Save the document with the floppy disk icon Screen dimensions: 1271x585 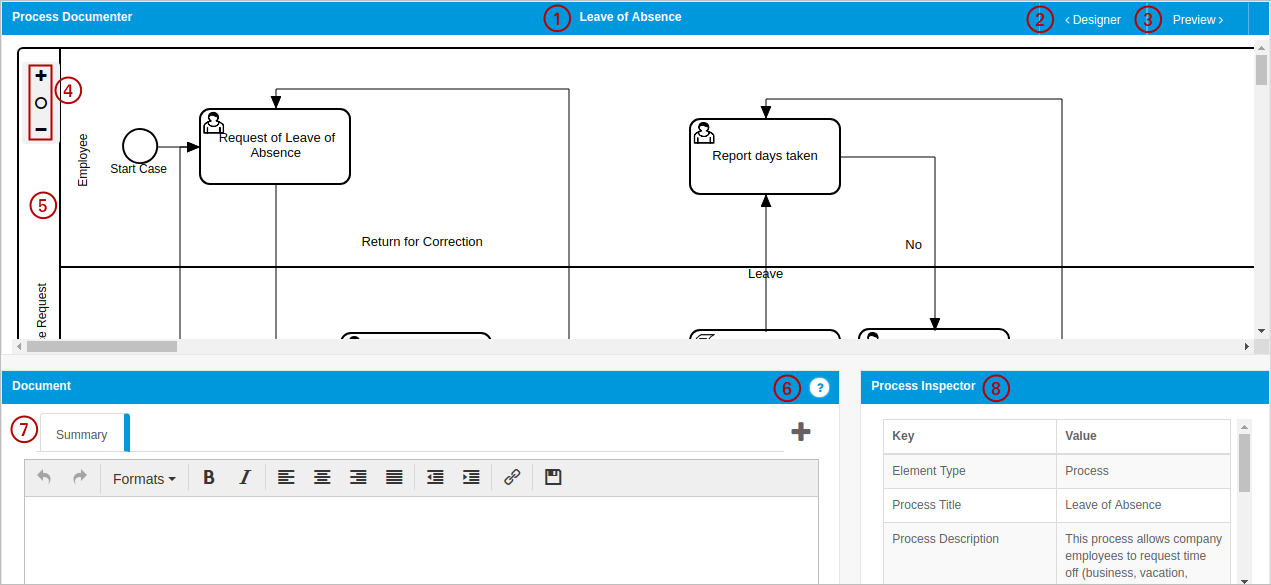[553, 478]
